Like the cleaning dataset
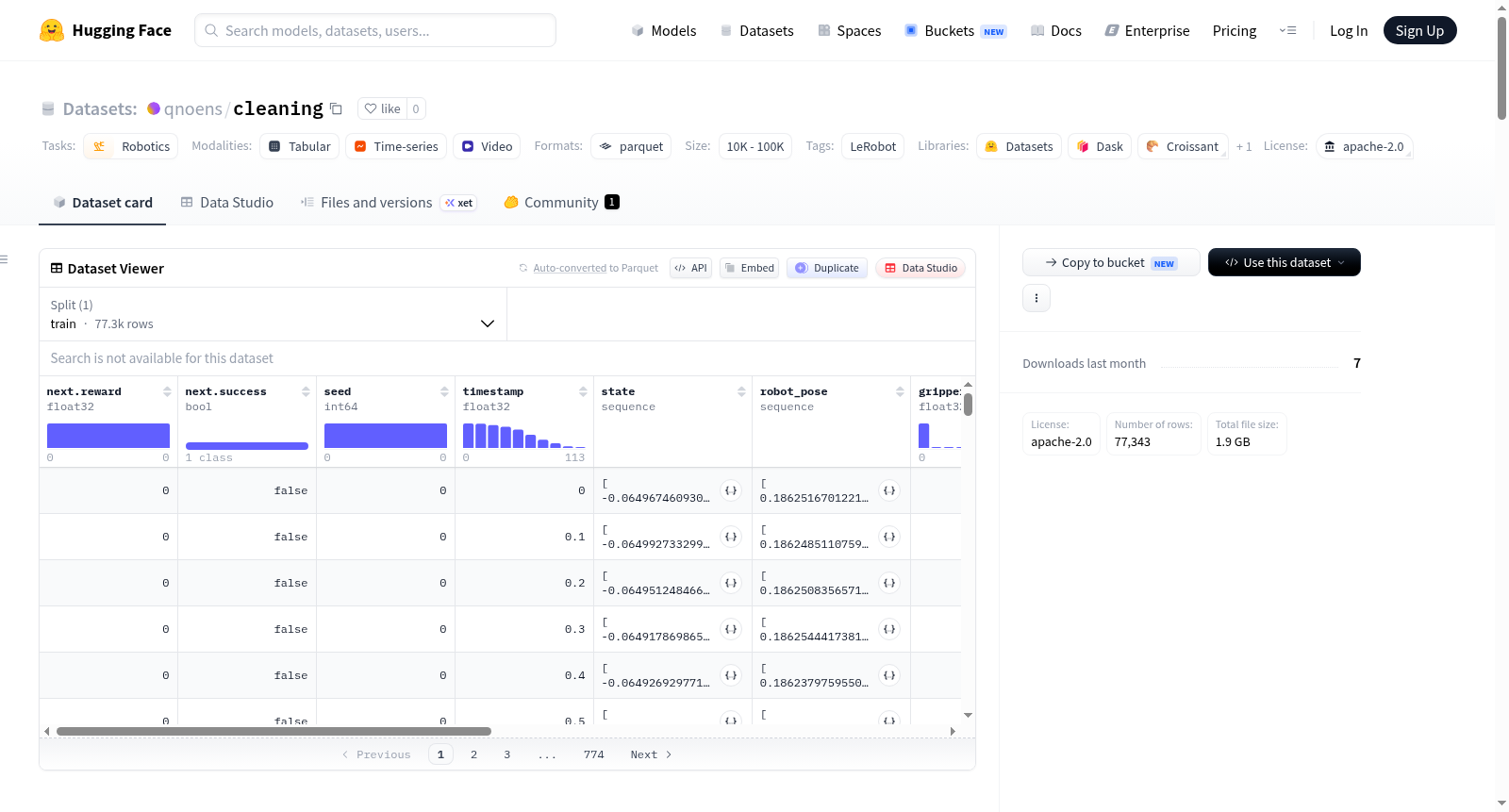This screenshot has width=1509, height=812. 383,108
